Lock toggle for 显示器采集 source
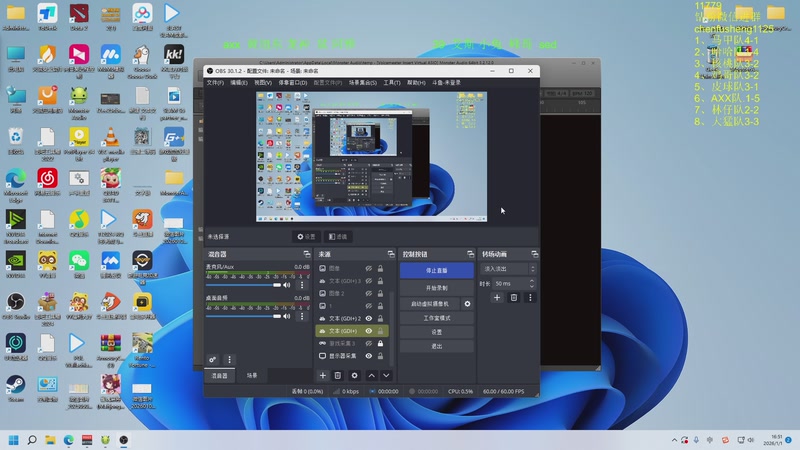Viewport: 800px width, 450px height. [x=380, y=356]
